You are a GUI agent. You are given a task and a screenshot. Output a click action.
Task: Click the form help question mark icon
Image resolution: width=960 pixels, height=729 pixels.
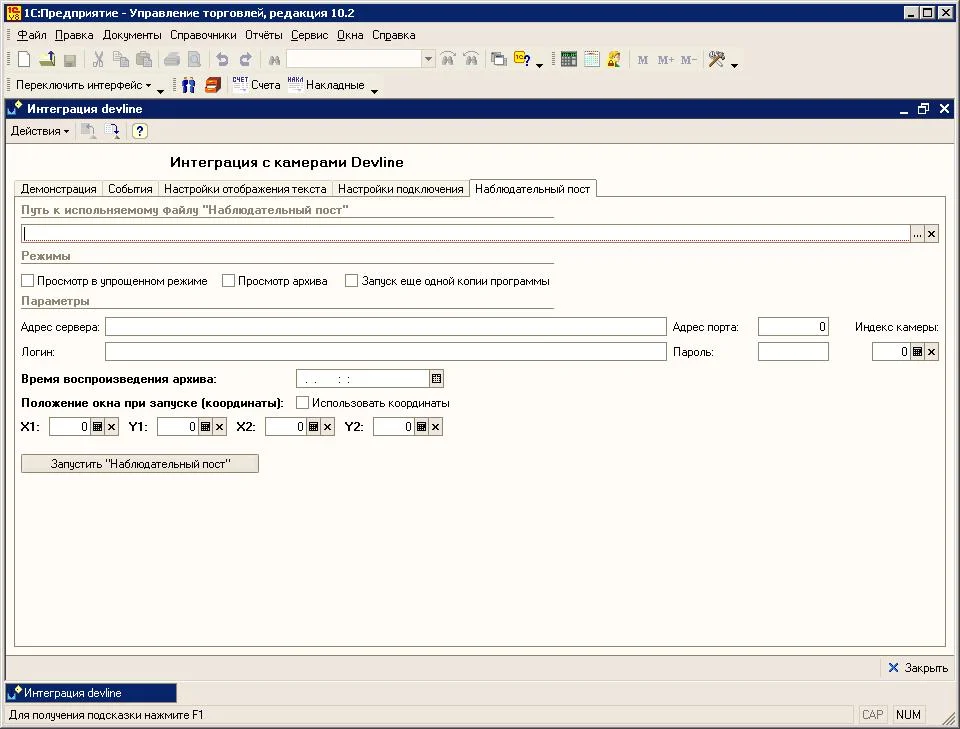pos(140,131)
